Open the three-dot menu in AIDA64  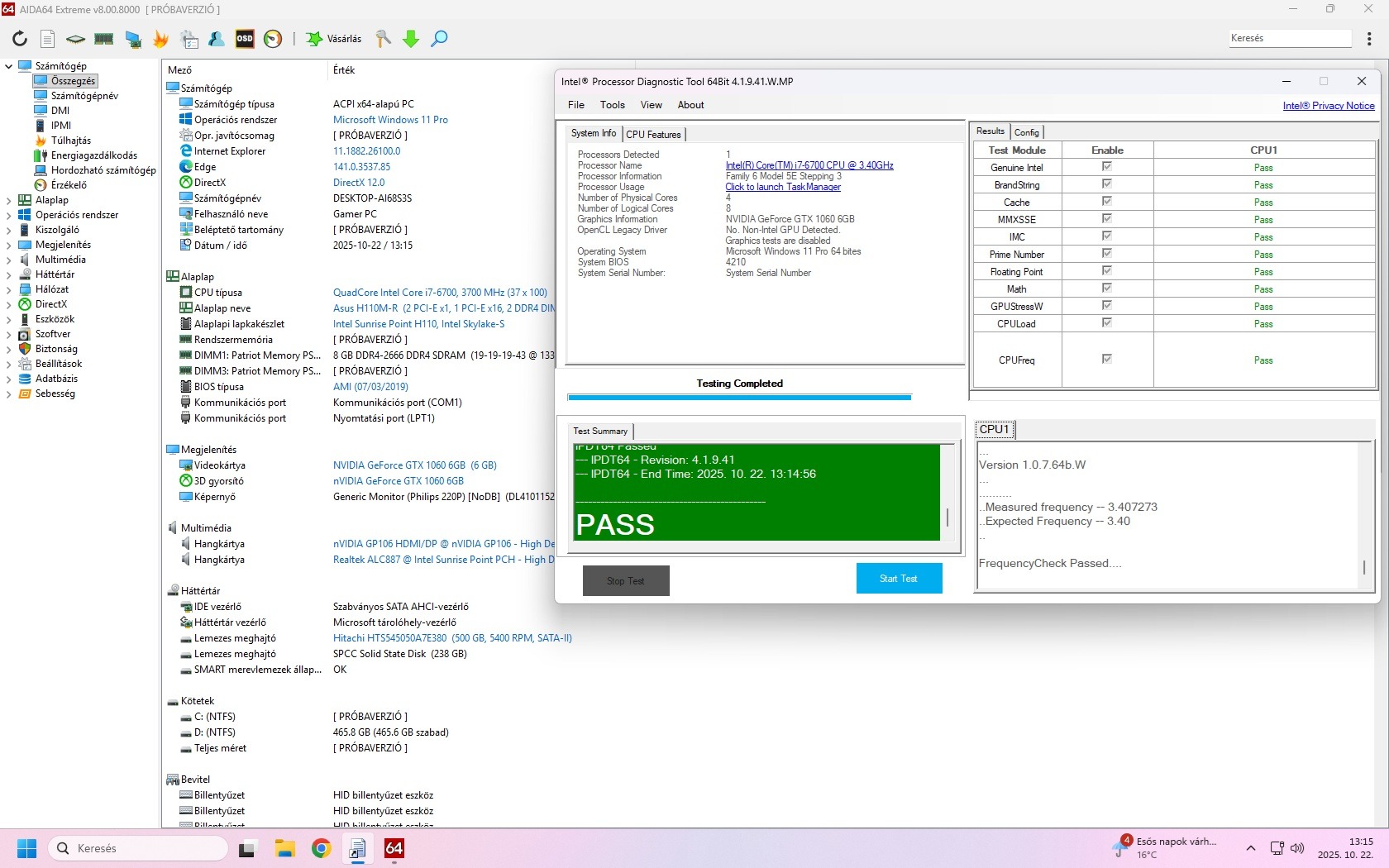tap(1369, 39)
